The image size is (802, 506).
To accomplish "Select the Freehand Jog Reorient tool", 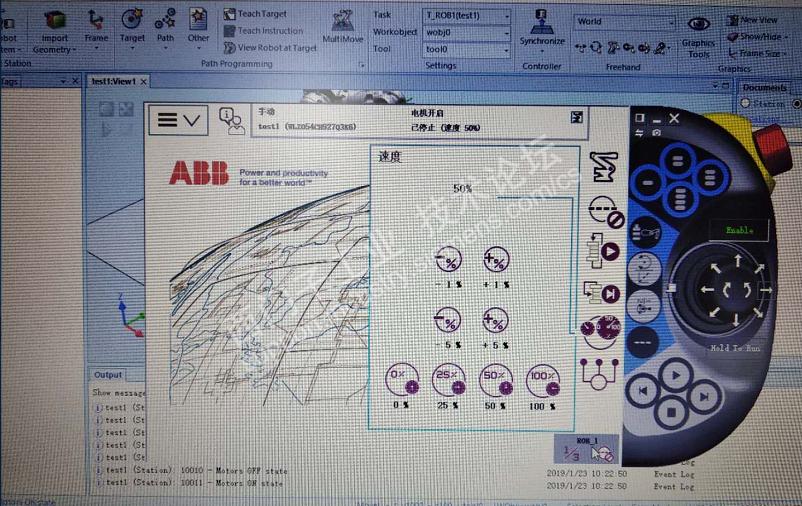I will 644,48.
